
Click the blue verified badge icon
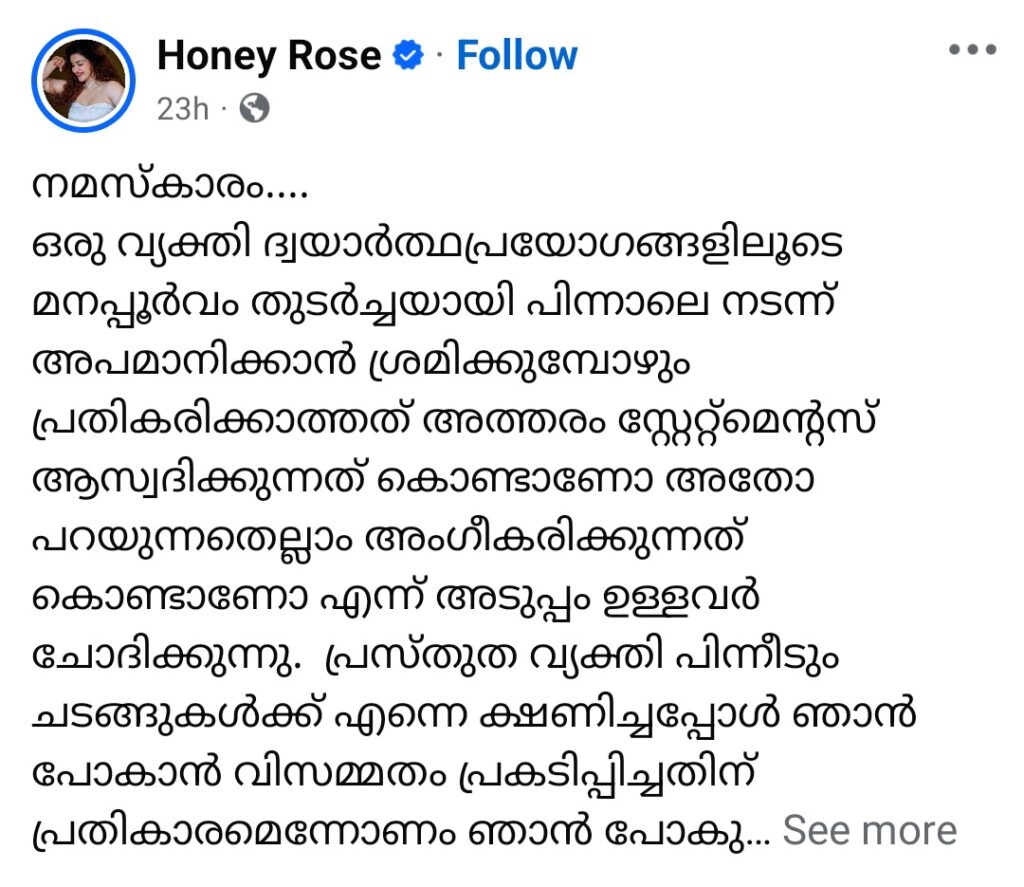pyautogui.click(x=408, y=55)
